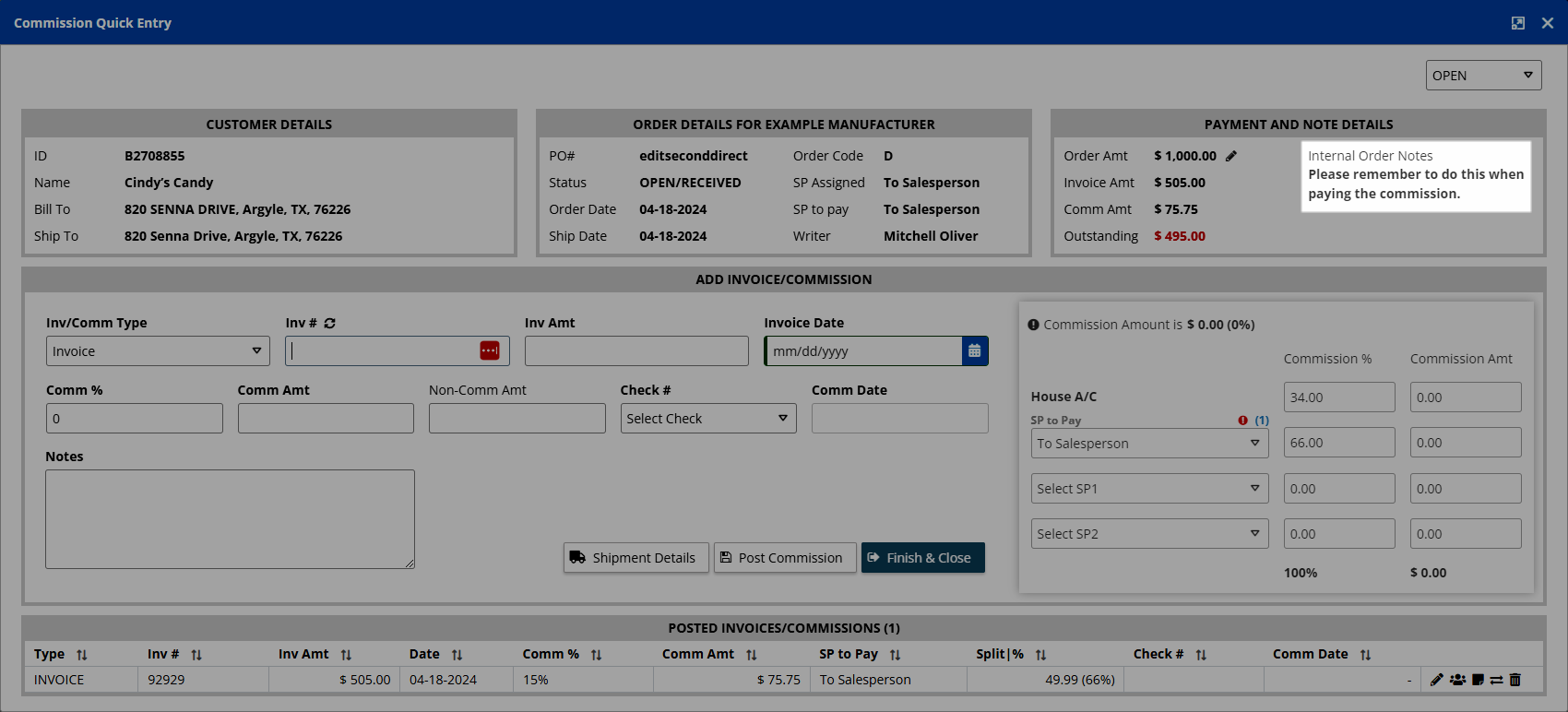Click the refresh icon next to Inv #
Screen dimensions: 1568x712
tap(329, 324)
